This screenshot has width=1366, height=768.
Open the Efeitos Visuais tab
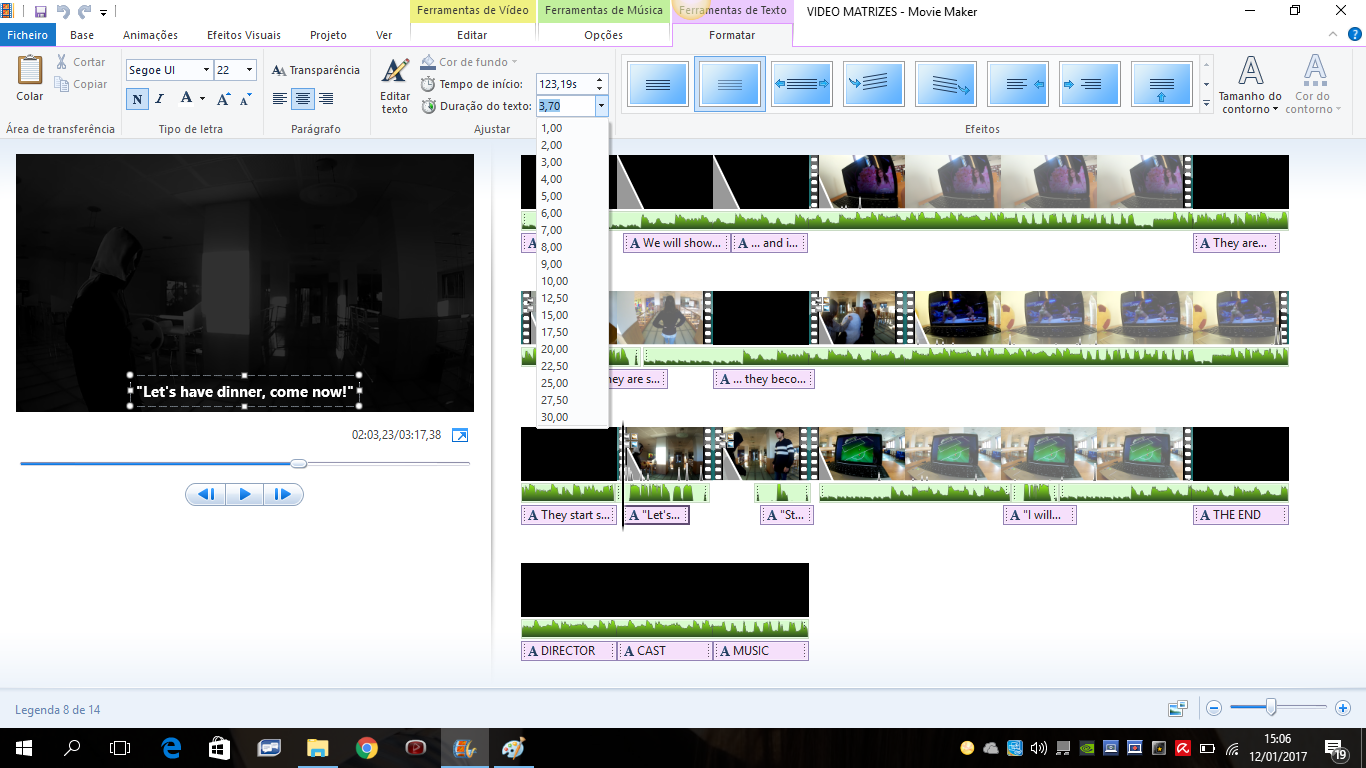pos(244,35)
